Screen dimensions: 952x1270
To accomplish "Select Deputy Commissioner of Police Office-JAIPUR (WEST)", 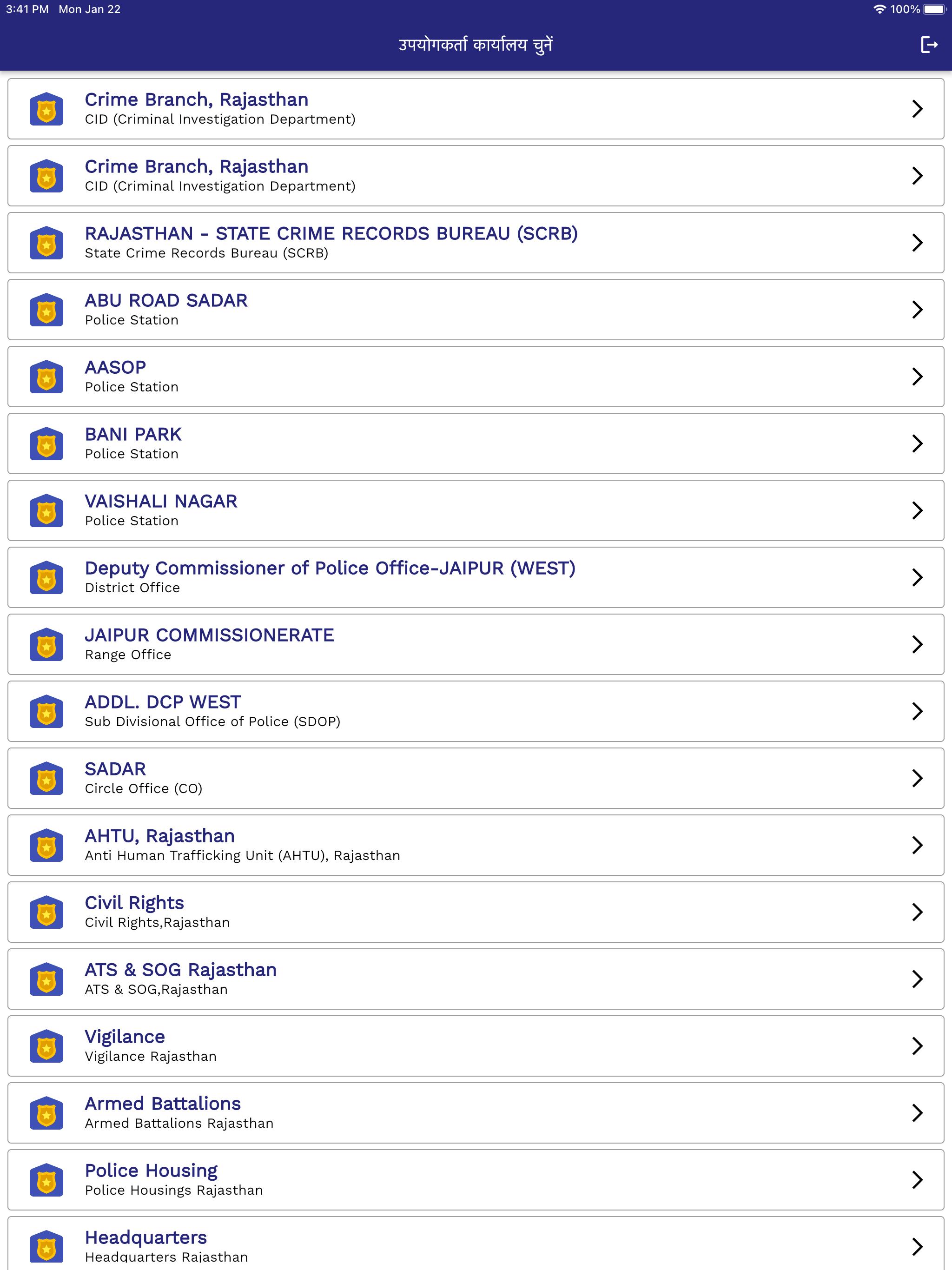I will 476,577.
